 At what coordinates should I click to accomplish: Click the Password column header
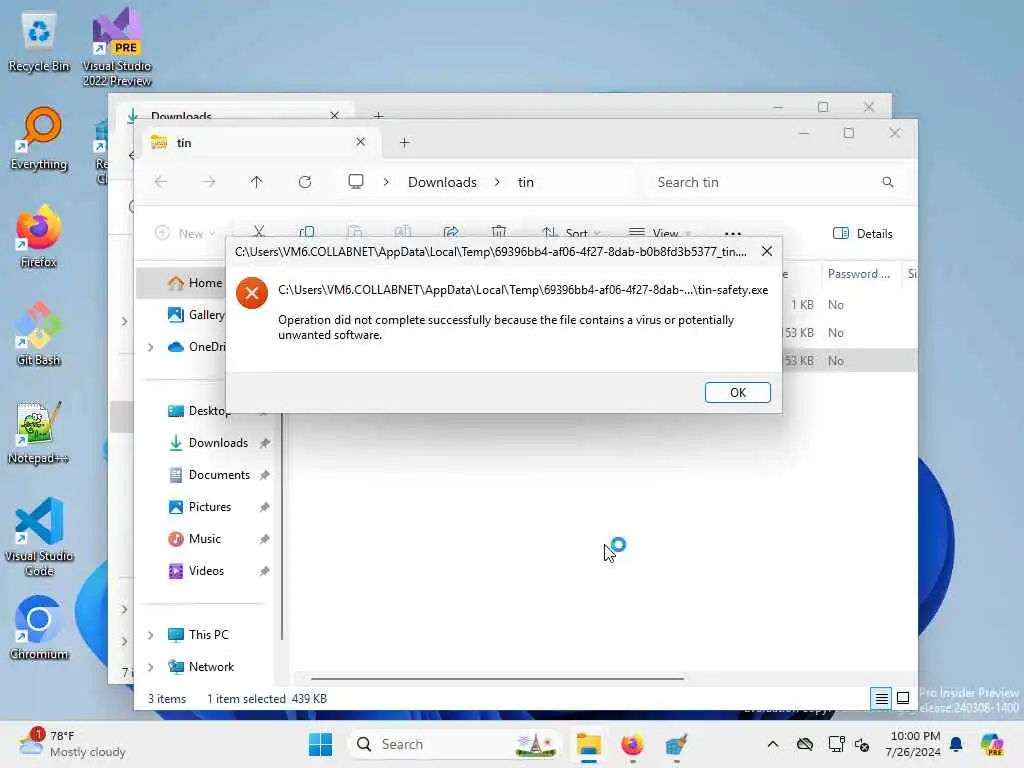859,274
